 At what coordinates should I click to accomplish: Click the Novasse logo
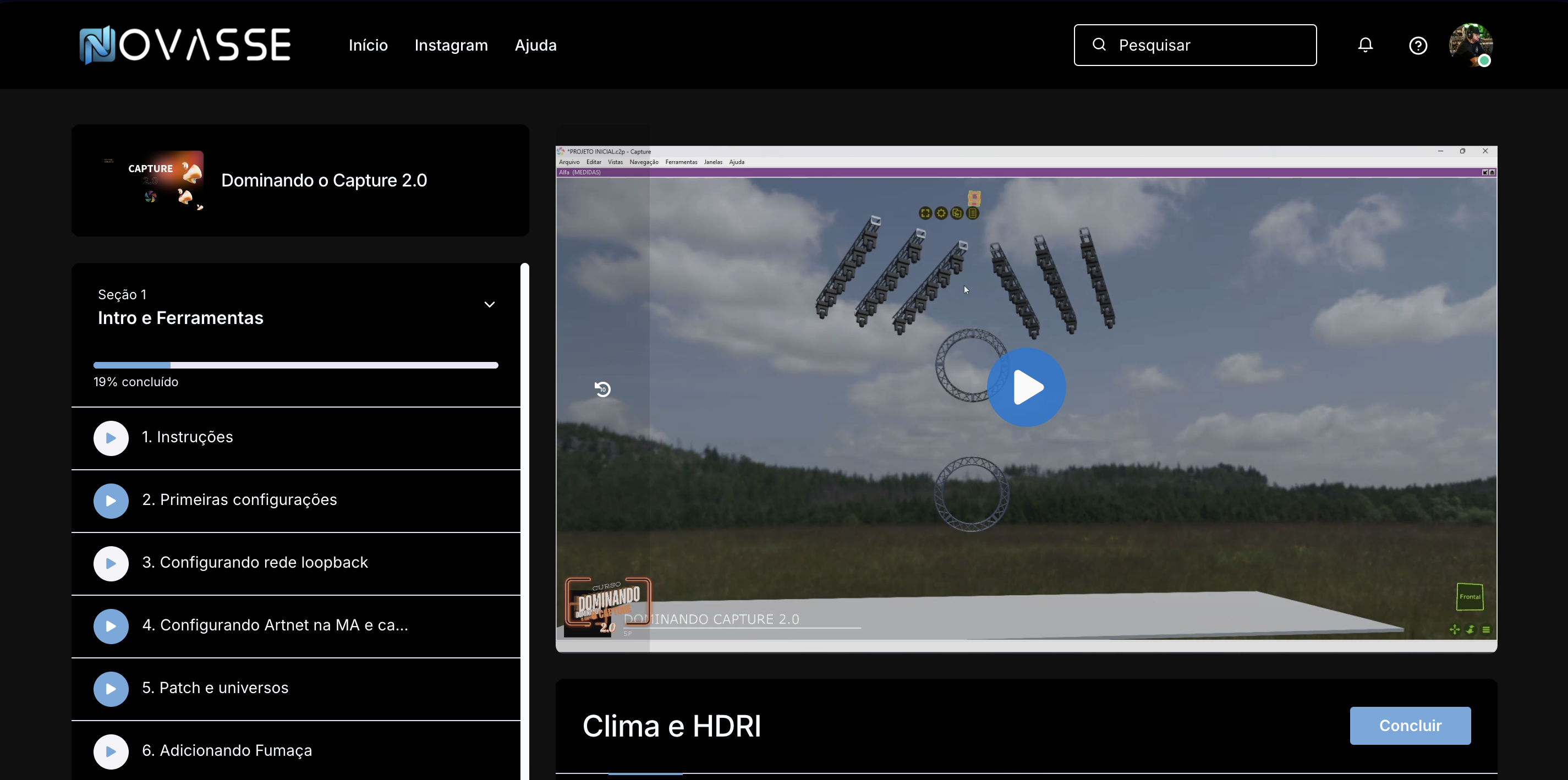click(185, 45)
